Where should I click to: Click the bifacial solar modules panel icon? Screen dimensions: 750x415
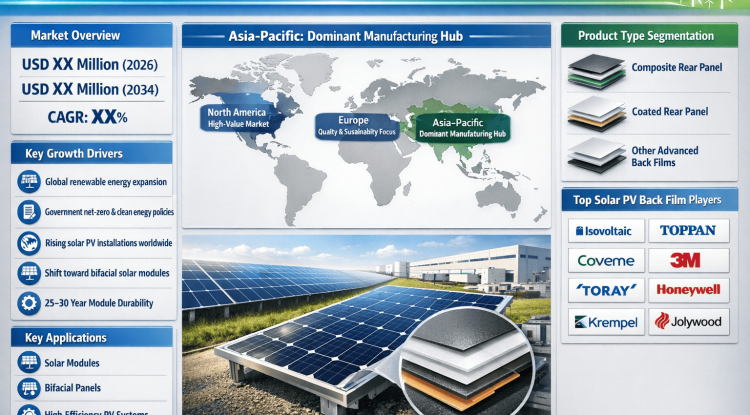click(29, 273)
